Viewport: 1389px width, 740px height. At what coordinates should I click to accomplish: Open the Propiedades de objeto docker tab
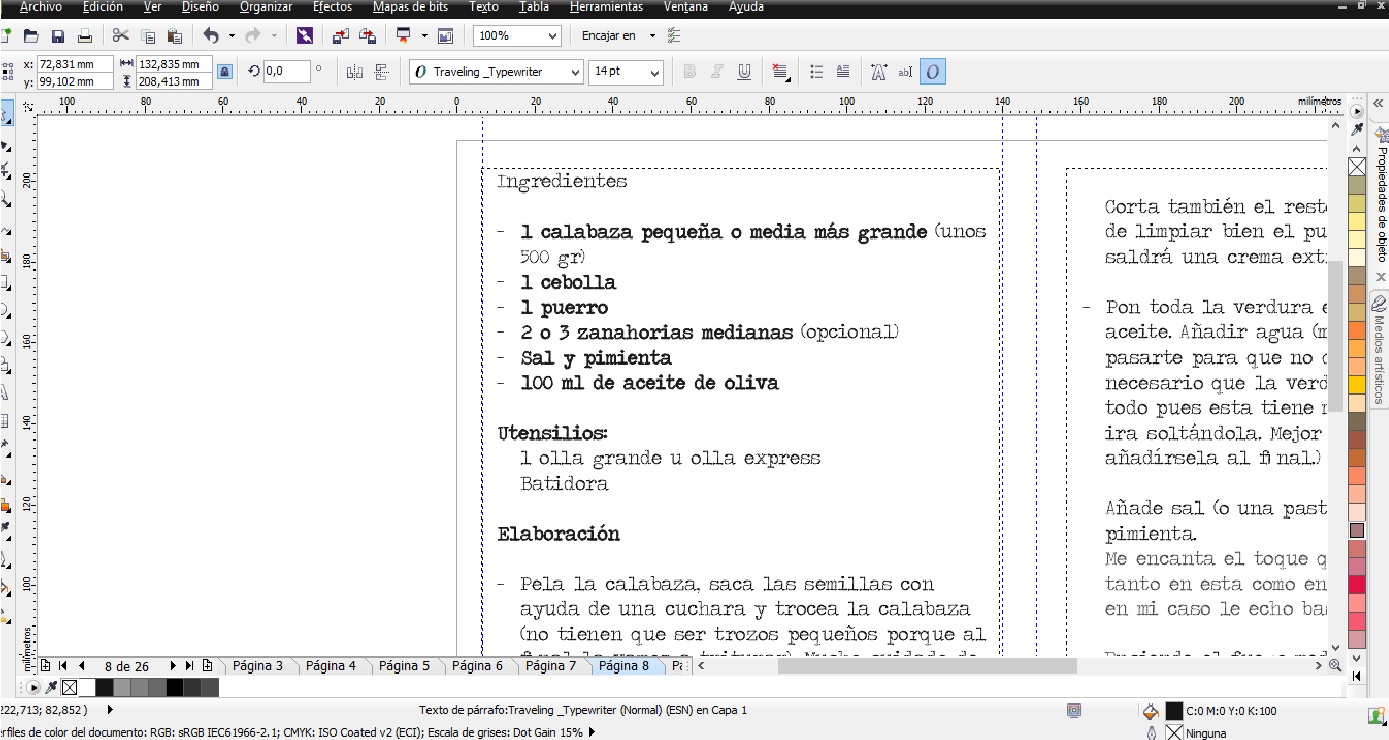coord(1380,195)
